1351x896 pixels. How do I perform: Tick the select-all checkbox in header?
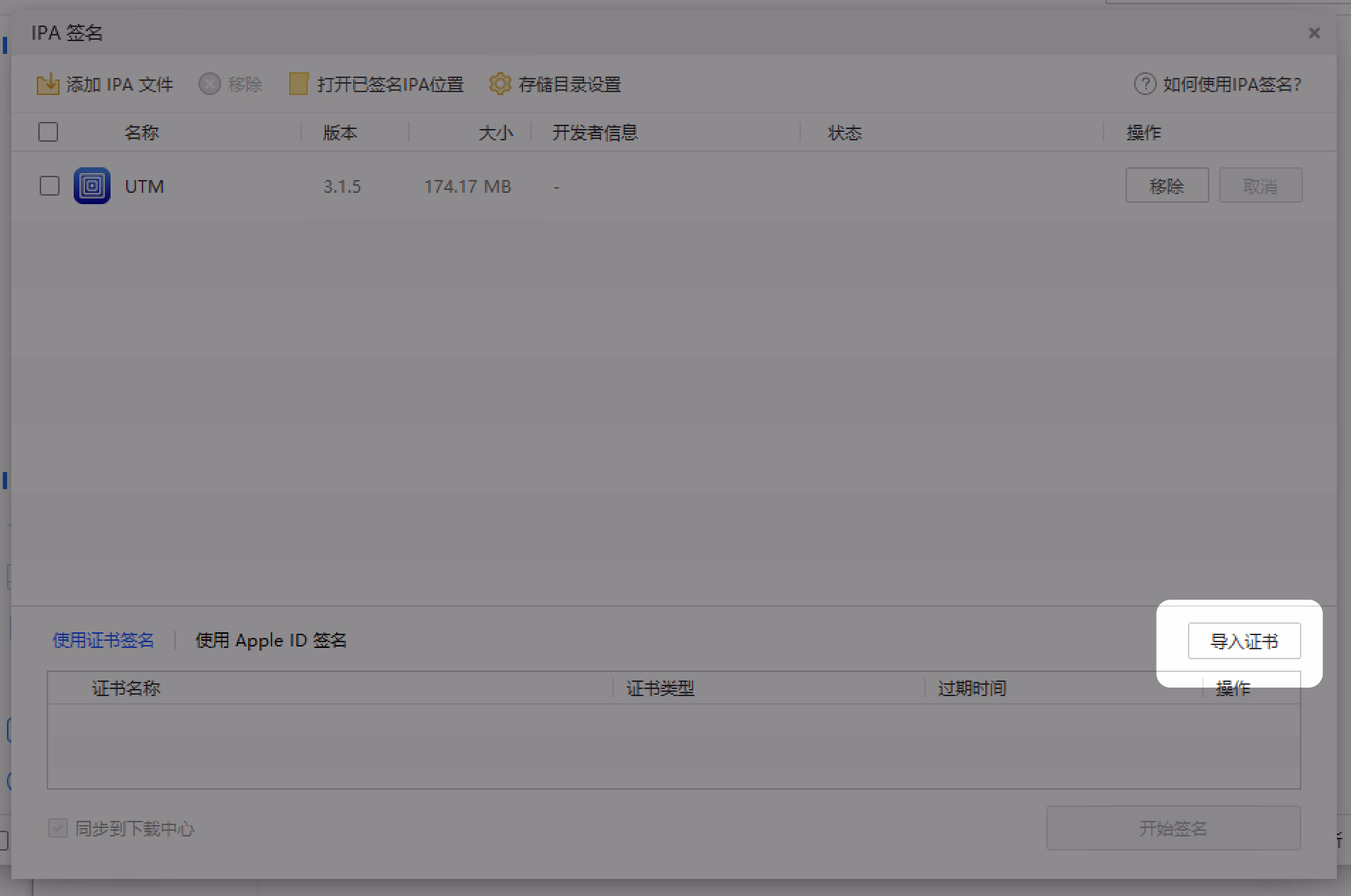48,133
